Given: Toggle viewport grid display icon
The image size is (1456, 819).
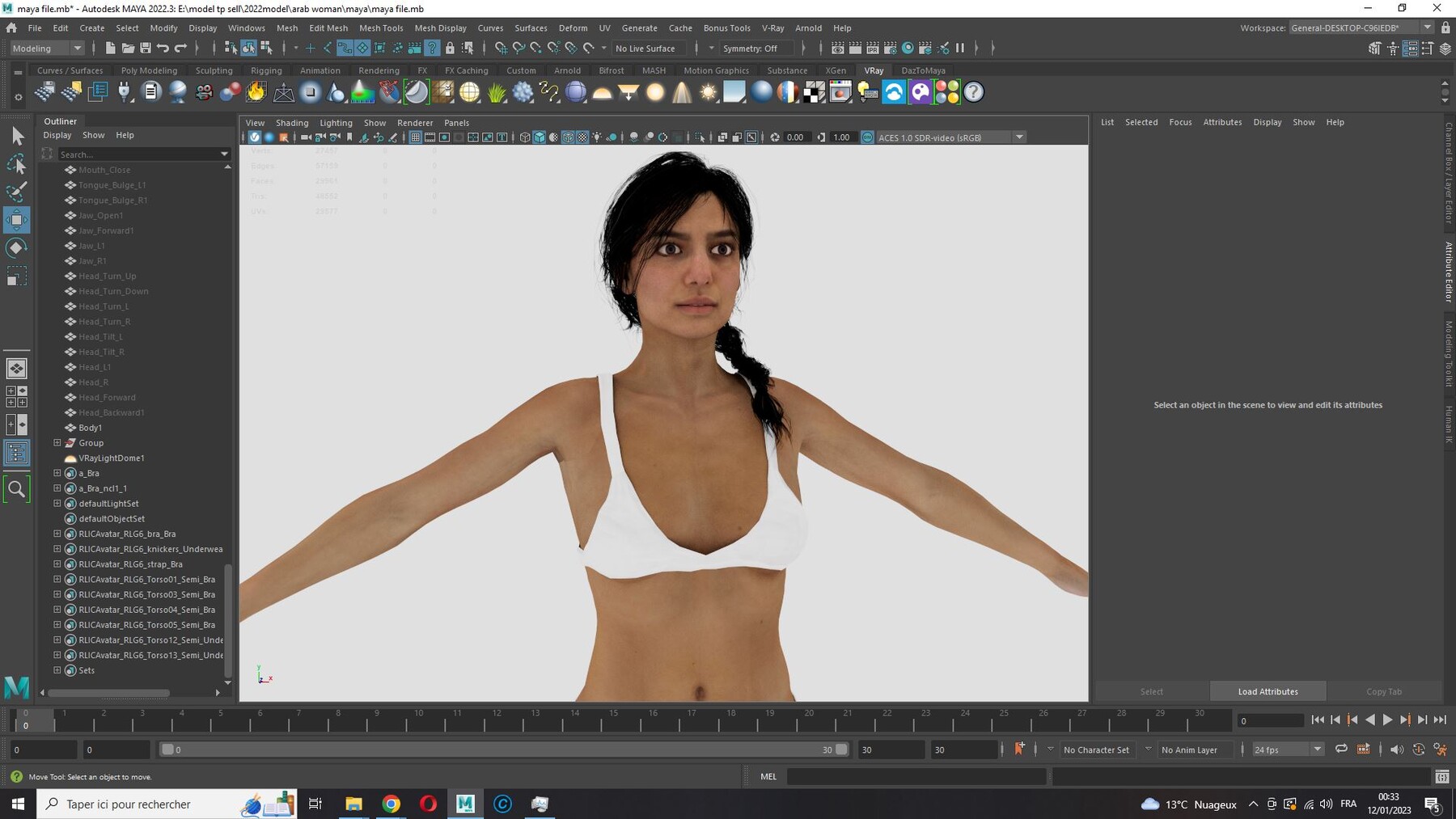Looking at the screenshot, I should [415, 137].
